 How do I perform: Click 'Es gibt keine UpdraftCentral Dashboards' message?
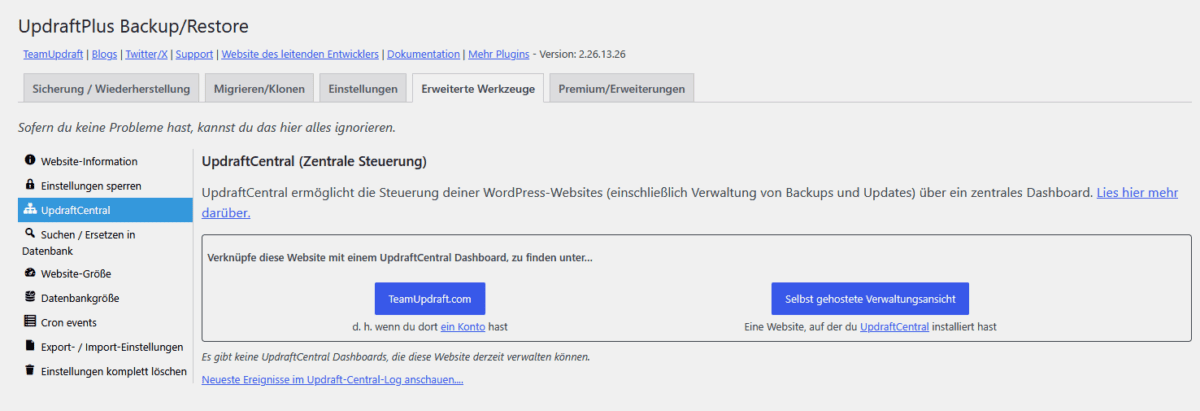[x=396, y=356]
